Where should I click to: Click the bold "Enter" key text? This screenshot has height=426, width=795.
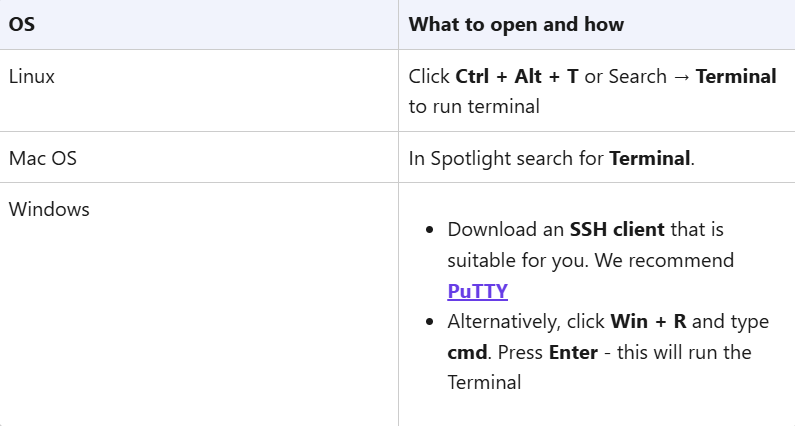click(x=573, y=352)
